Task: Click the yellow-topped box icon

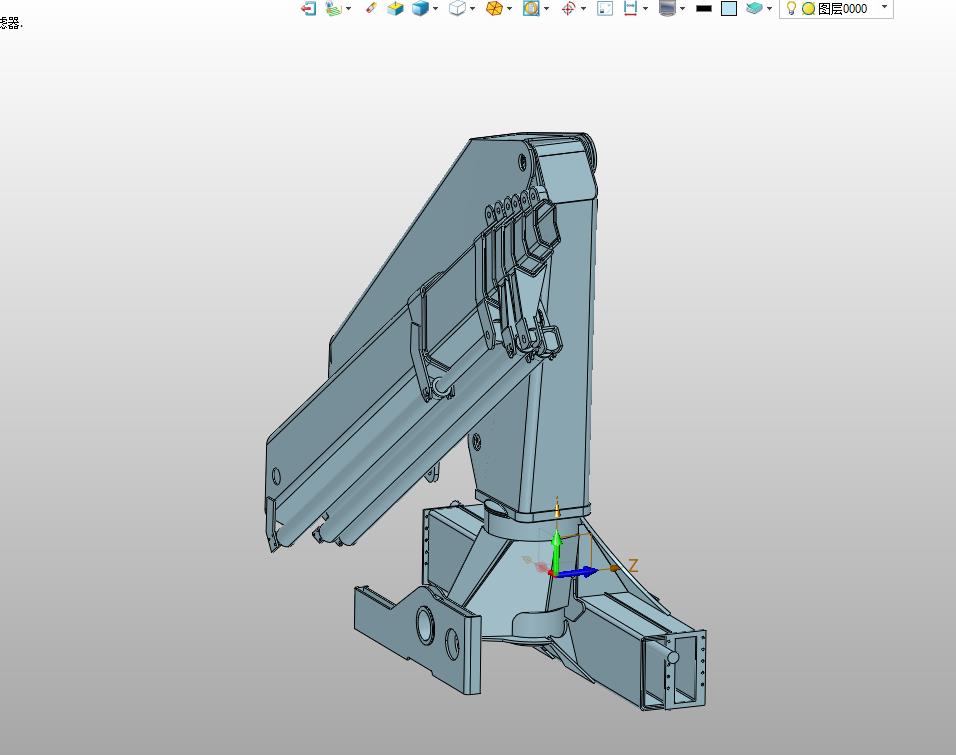Action: click(396, 9)
